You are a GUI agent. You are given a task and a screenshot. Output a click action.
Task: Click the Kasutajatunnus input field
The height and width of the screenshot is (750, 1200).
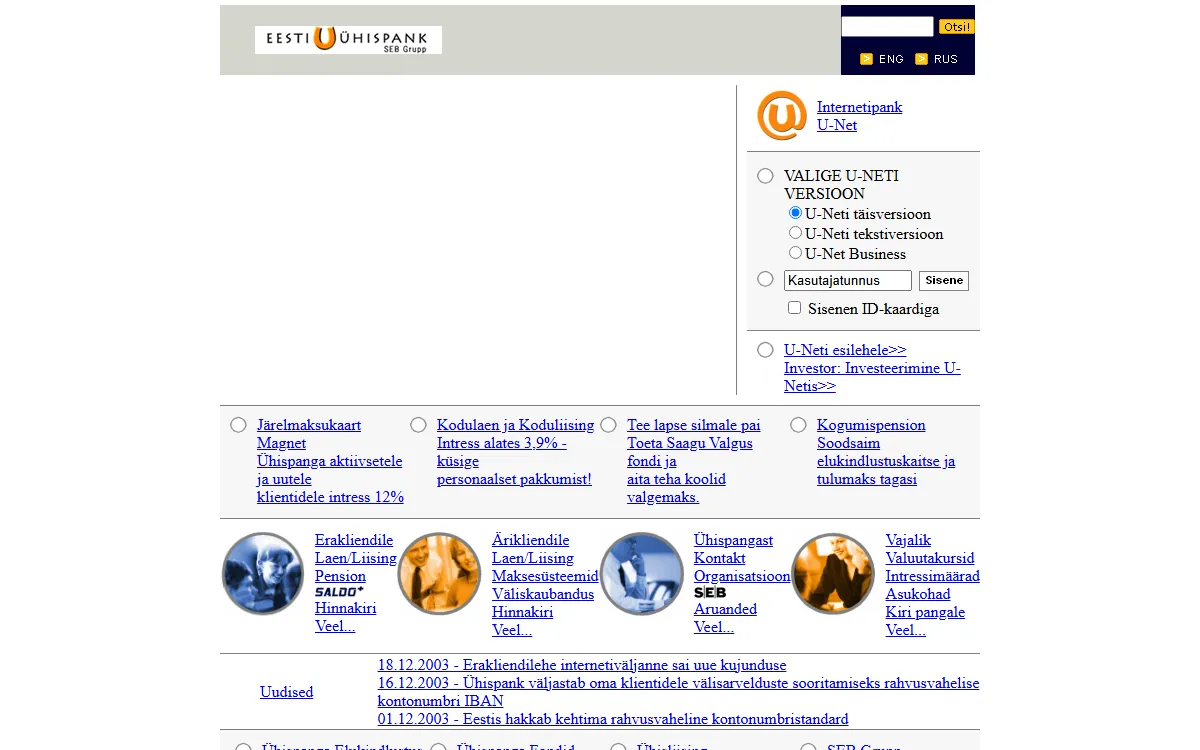pyautogui.click(x=848, y=281)
